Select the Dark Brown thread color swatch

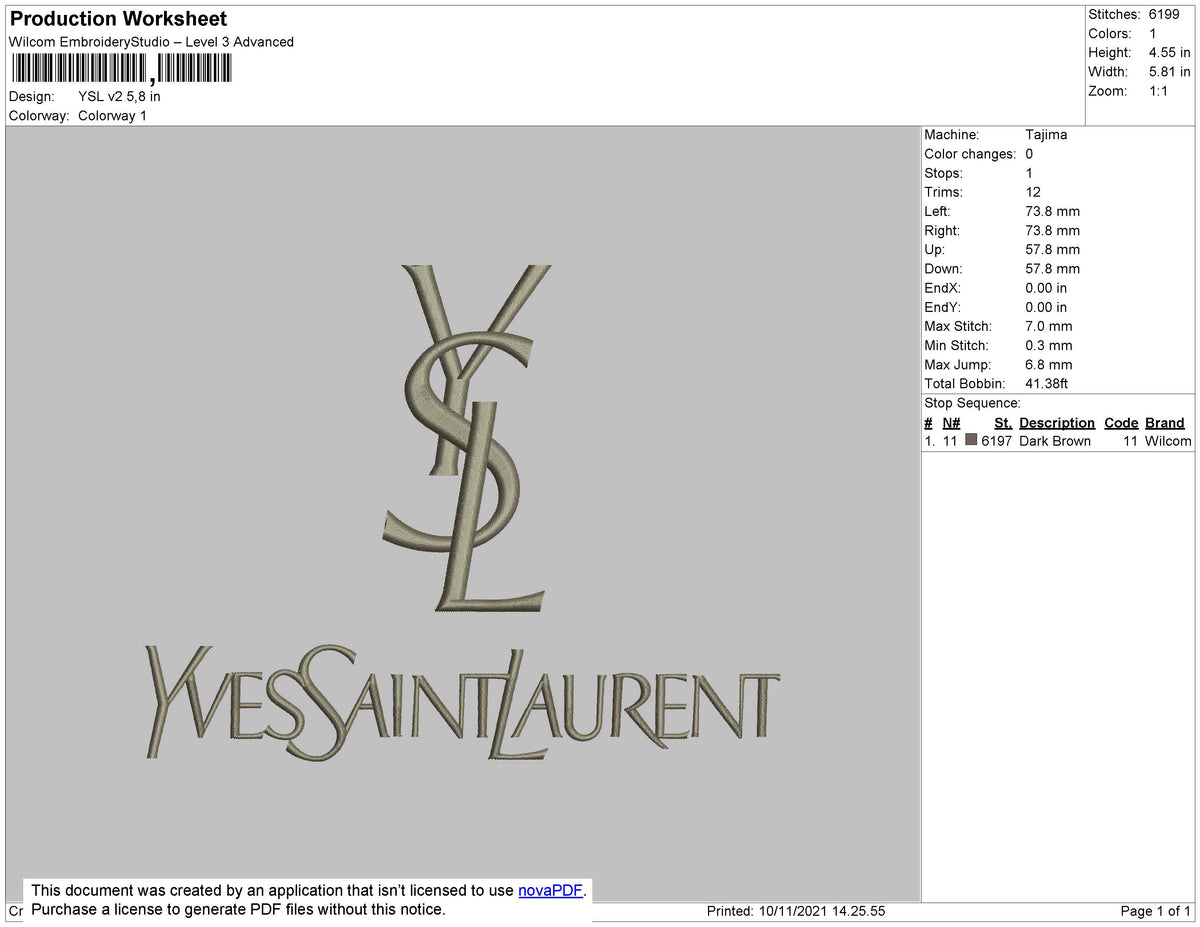970,440
